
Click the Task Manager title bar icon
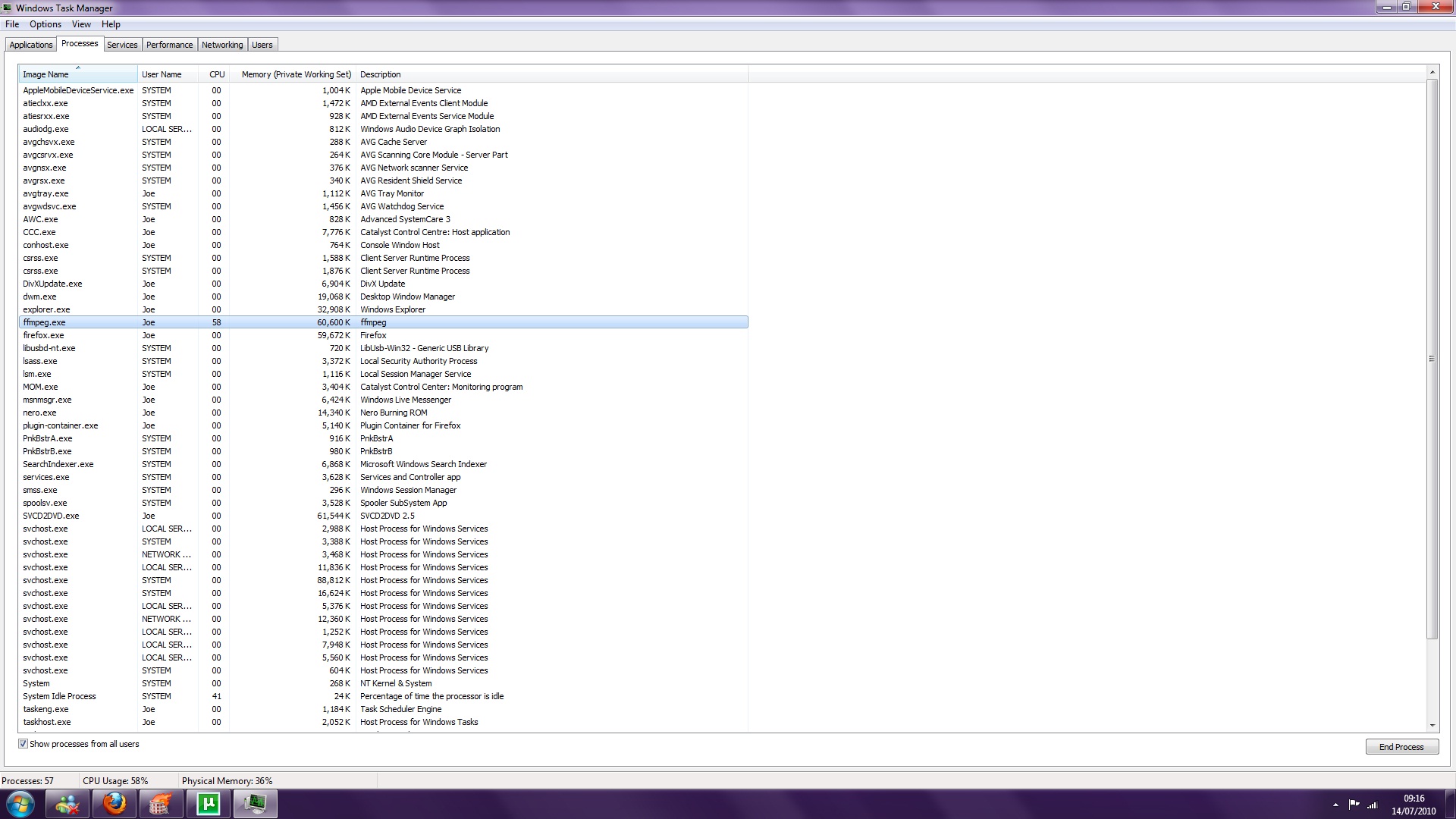tap(7, 8)
